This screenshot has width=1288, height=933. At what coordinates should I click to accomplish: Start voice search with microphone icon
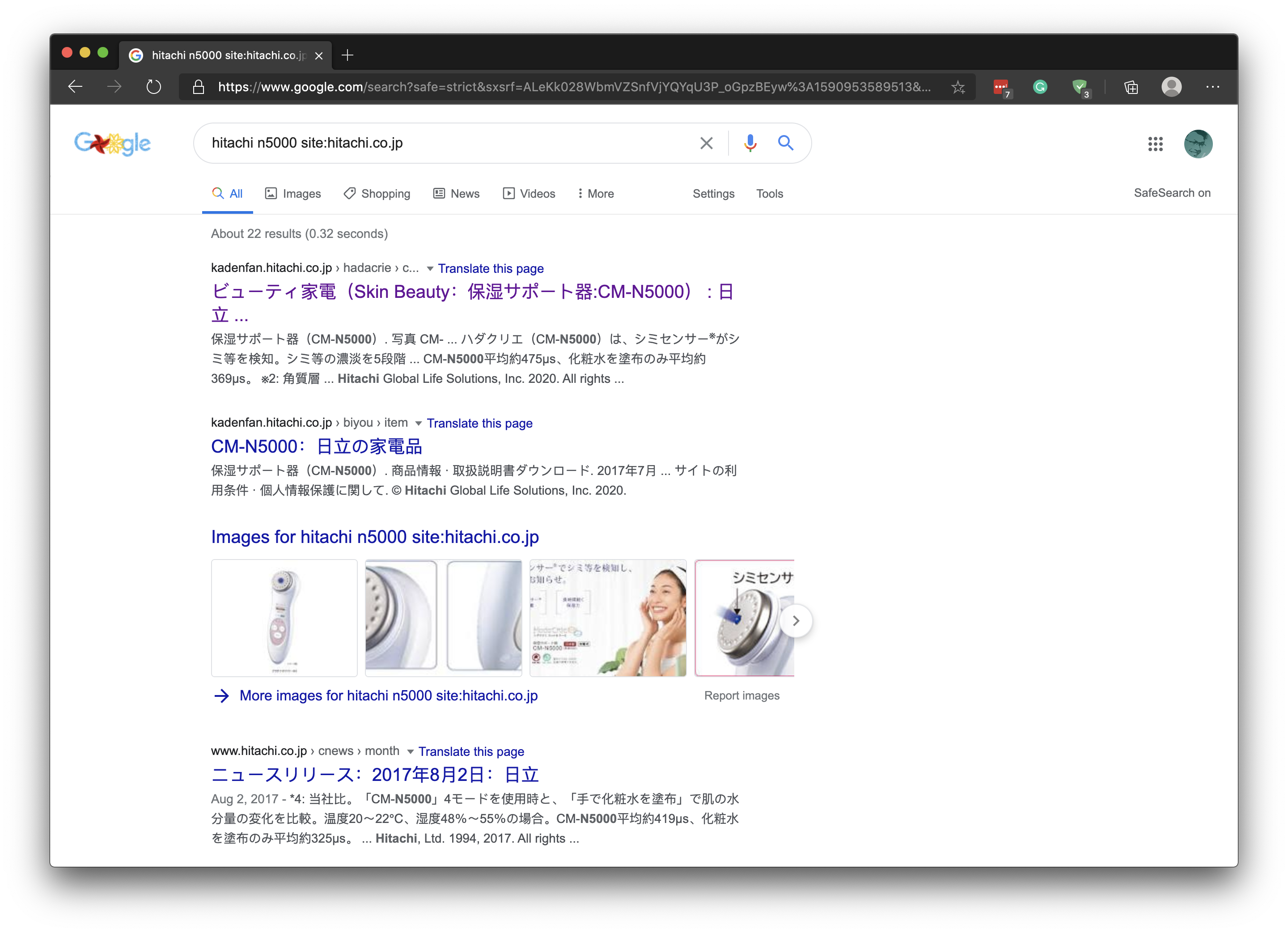(750, 143)
